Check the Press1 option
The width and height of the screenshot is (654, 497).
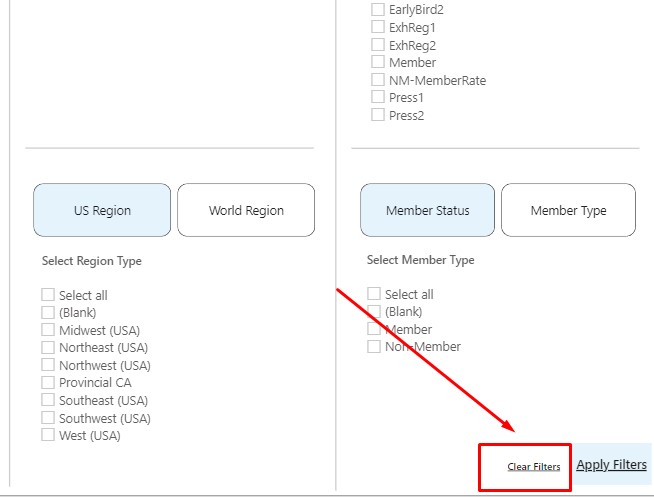point(378,97)
